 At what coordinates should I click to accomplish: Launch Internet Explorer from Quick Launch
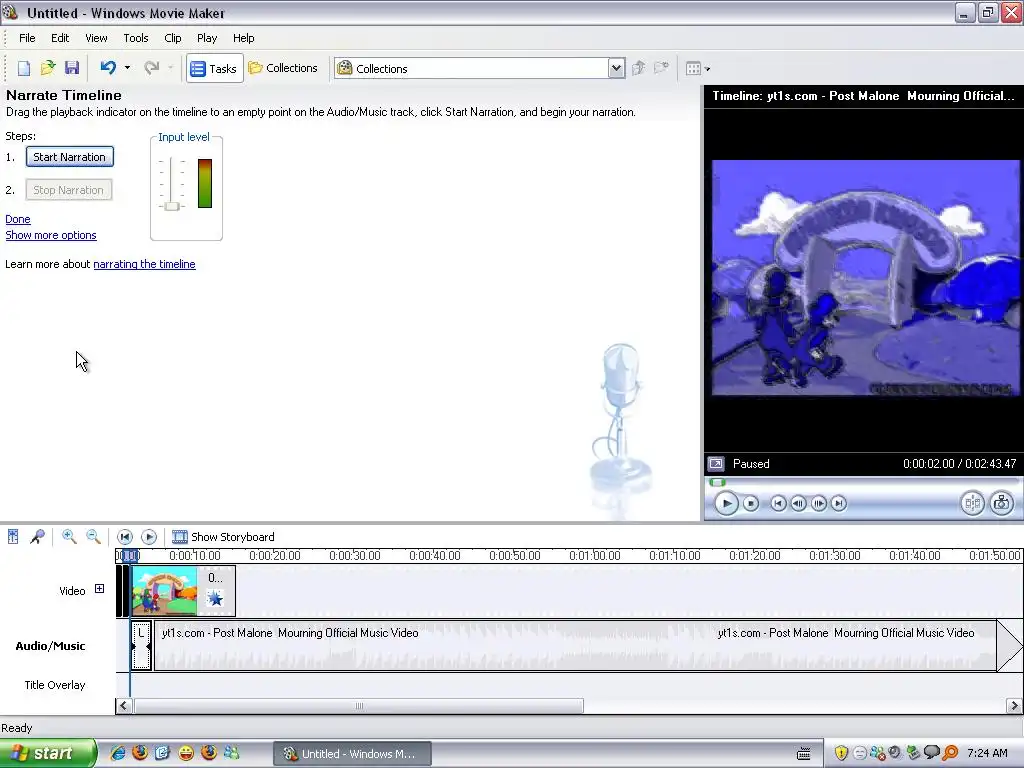[x=118, y=753]
